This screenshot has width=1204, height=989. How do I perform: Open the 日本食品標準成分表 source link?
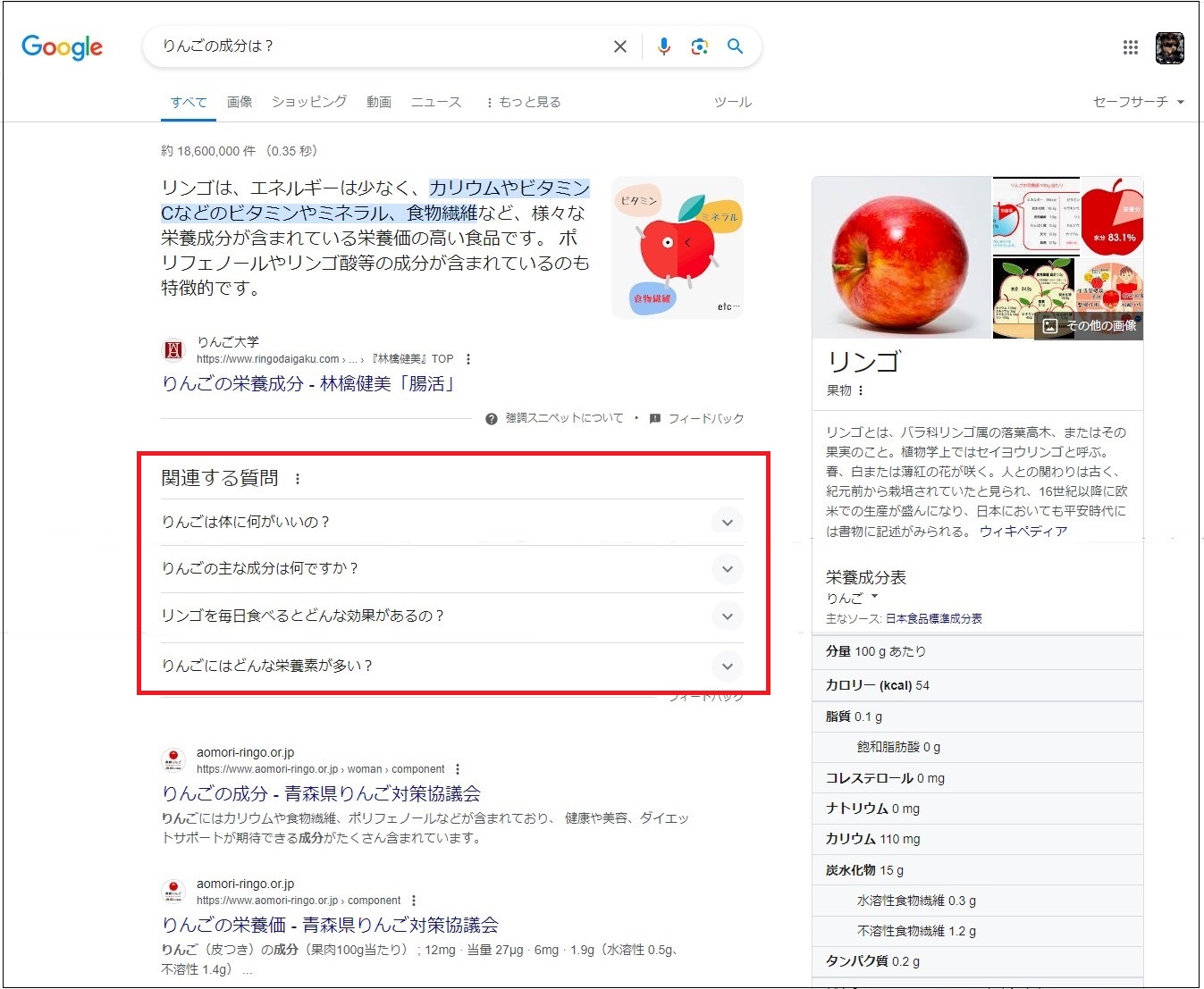coord(933,618)
